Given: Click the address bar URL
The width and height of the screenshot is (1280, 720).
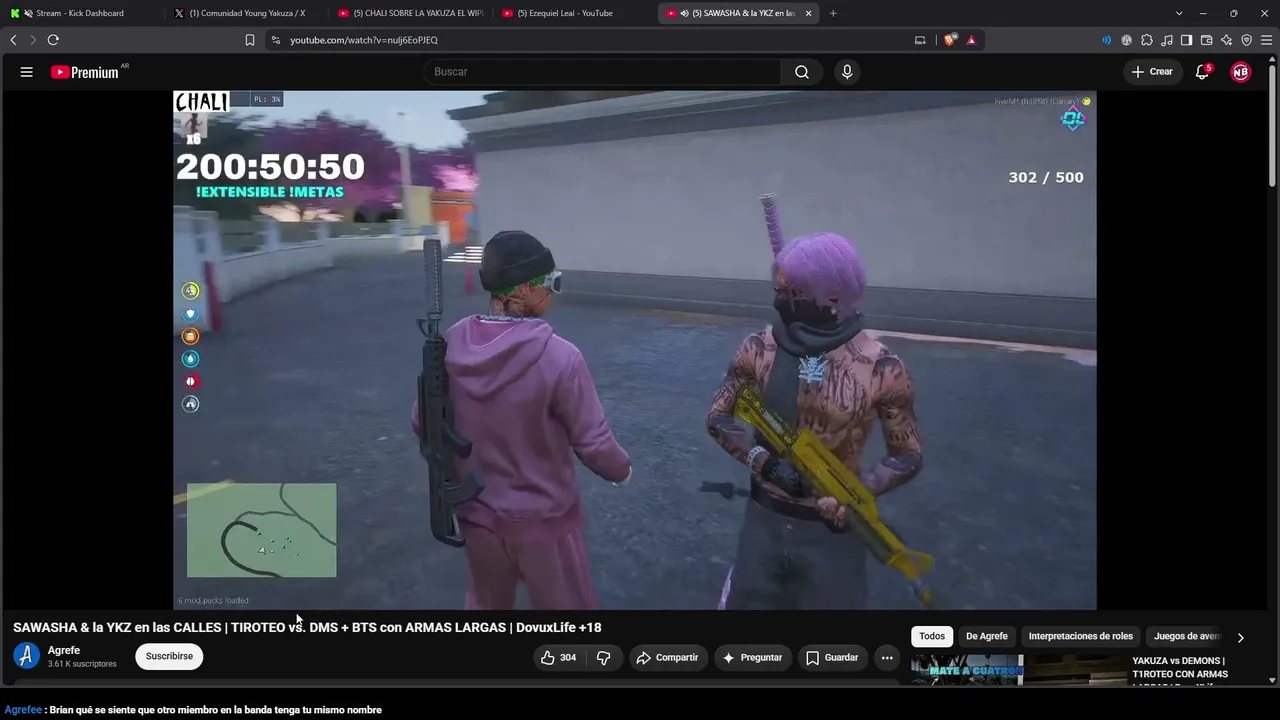Looking at the screenshot, I should (364, 40).
